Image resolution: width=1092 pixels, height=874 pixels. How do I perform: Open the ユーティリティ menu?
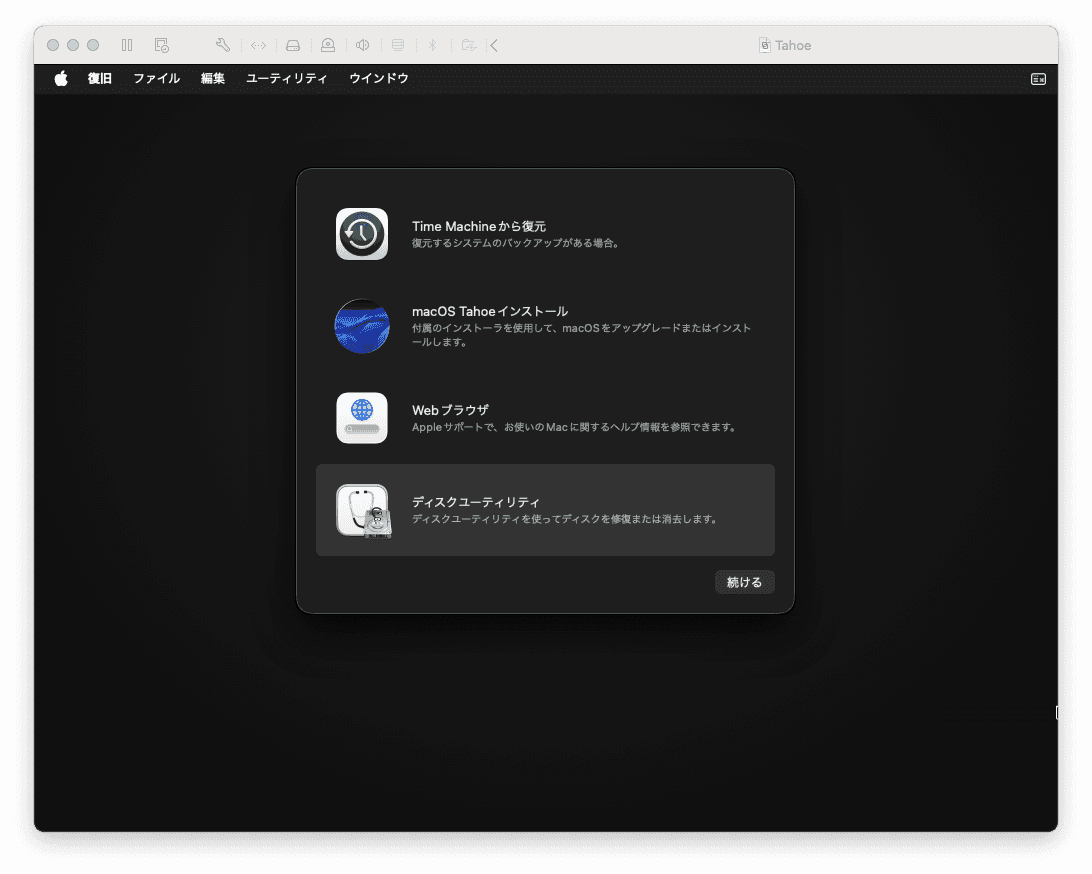pyautogui.click(x=286, y=79)
